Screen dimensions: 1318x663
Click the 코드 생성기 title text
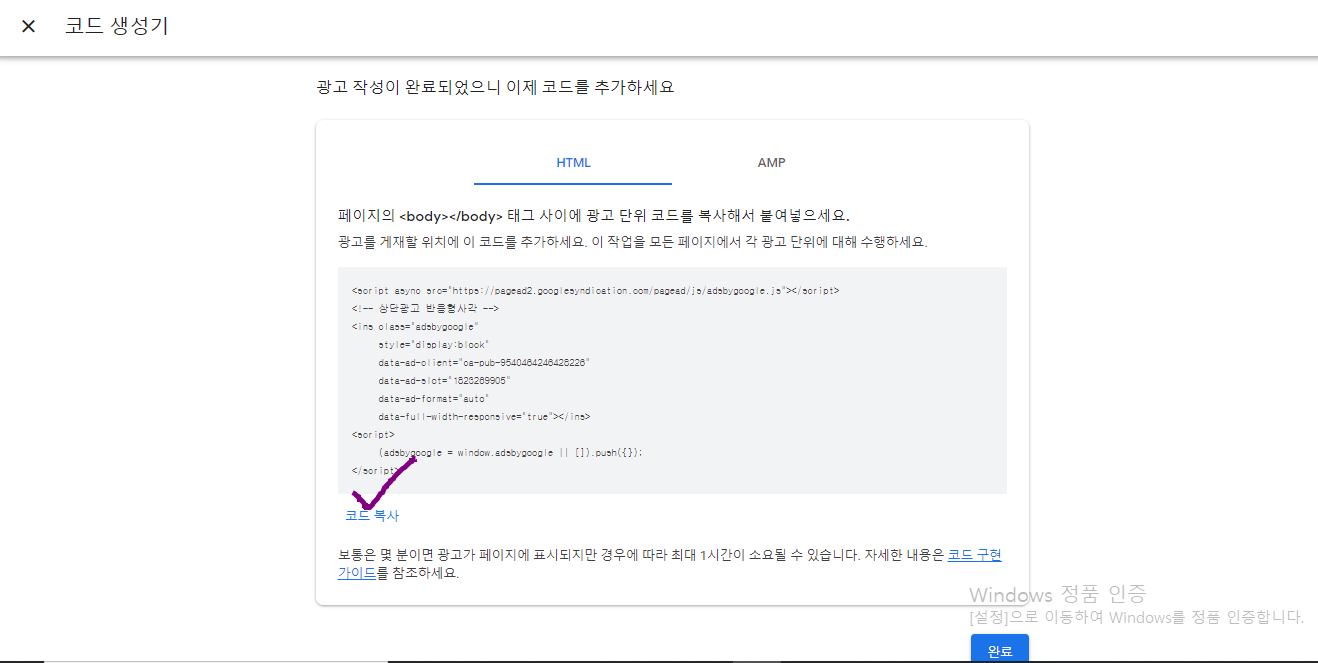tap(117, 27)
